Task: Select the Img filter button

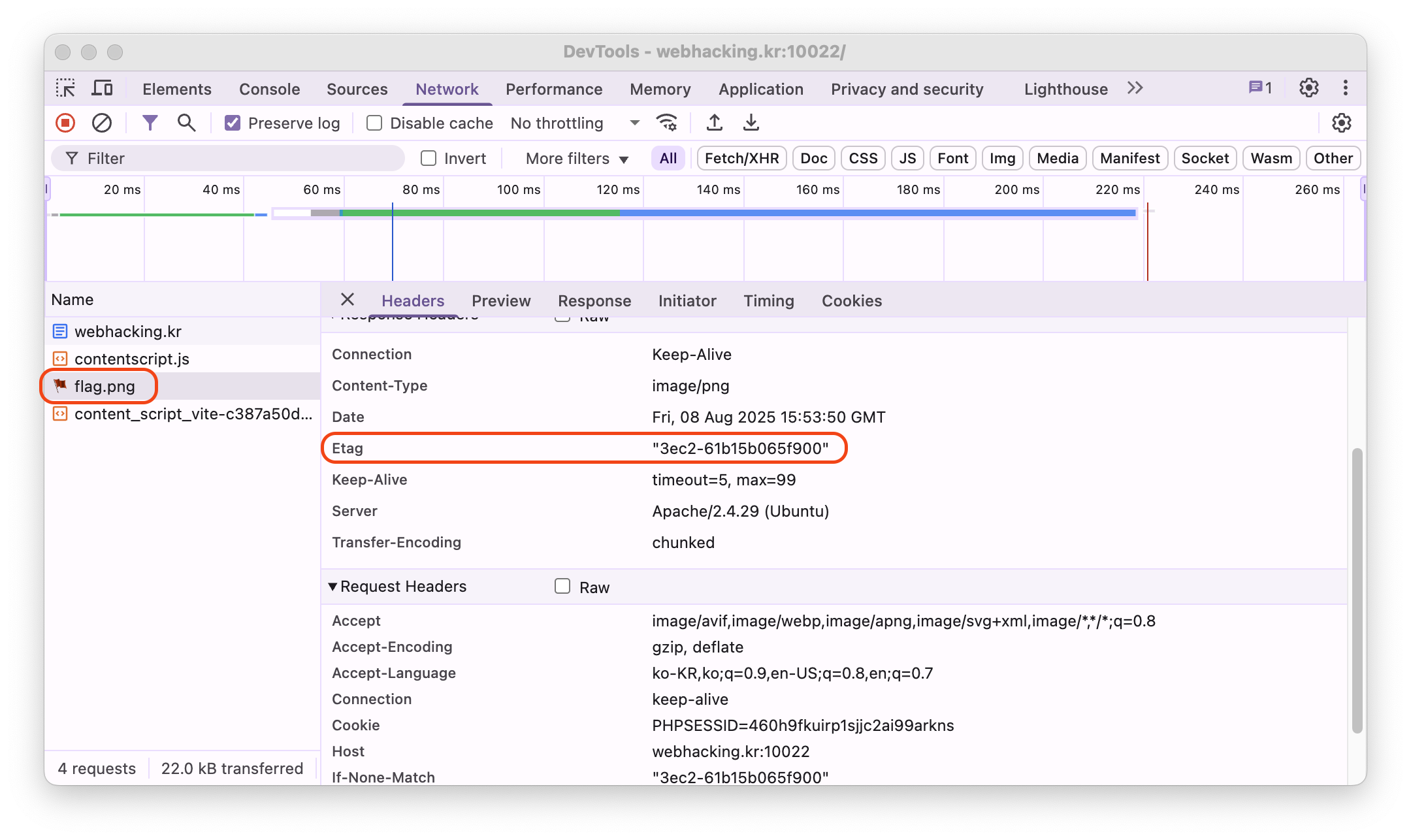Action: tap(1002, 158)
